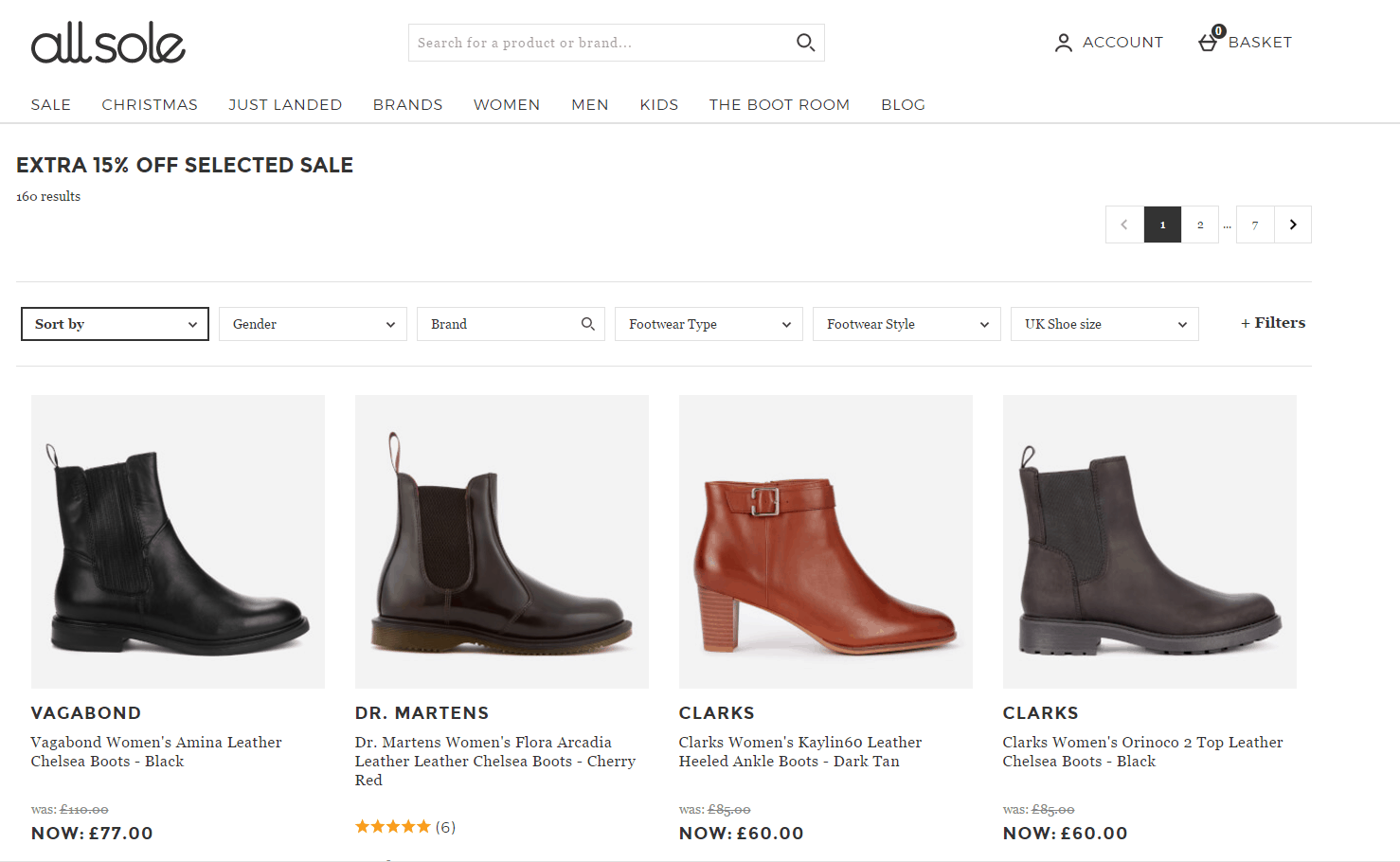The image size is (1400, 862).
Task: Open the JUST LANDED menu
Action: (x=285, y=105)
